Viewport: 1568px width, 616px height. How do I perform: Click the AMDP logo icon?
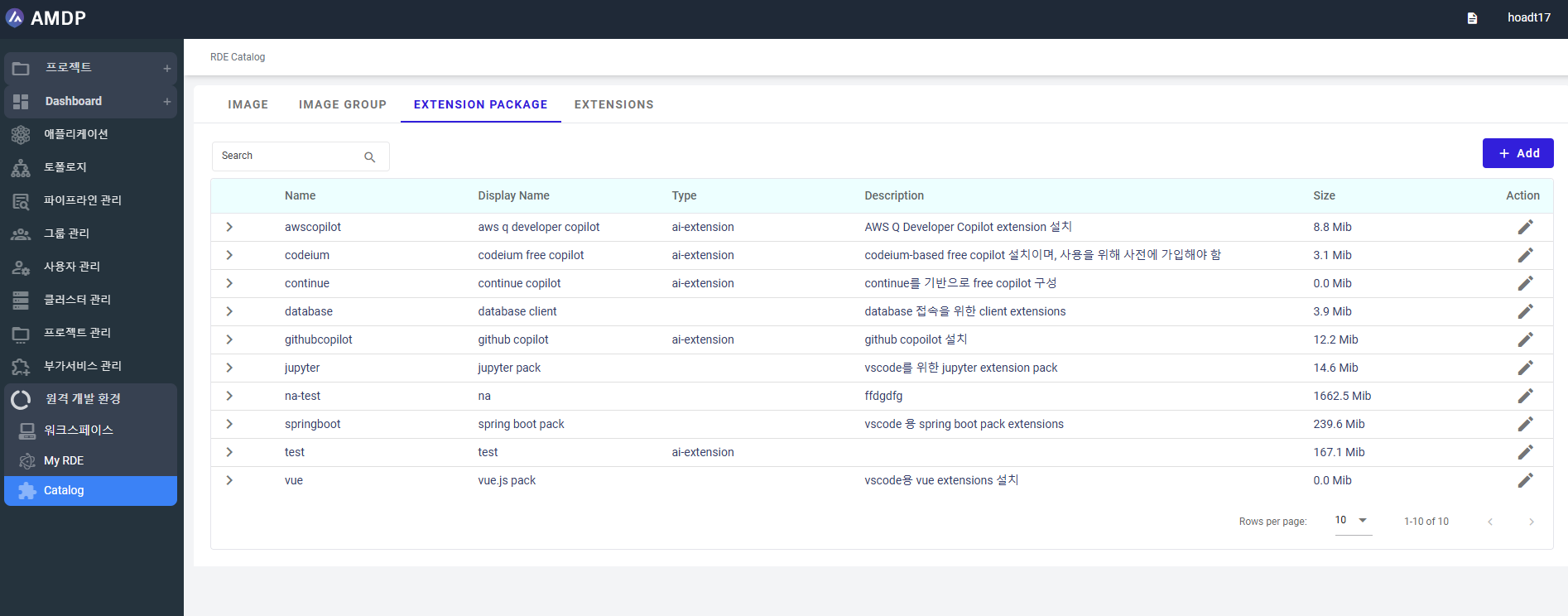[15, 17]
